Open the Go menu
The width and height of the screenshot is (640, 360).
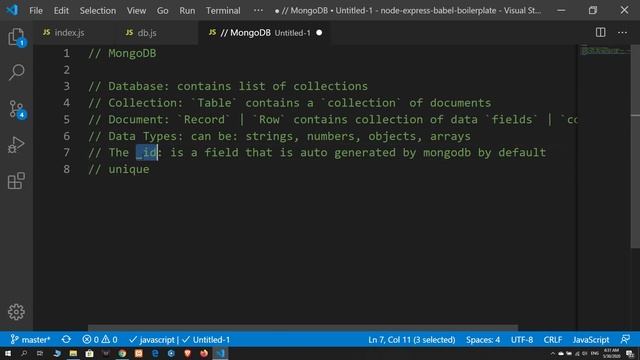(x=162, y=11)
